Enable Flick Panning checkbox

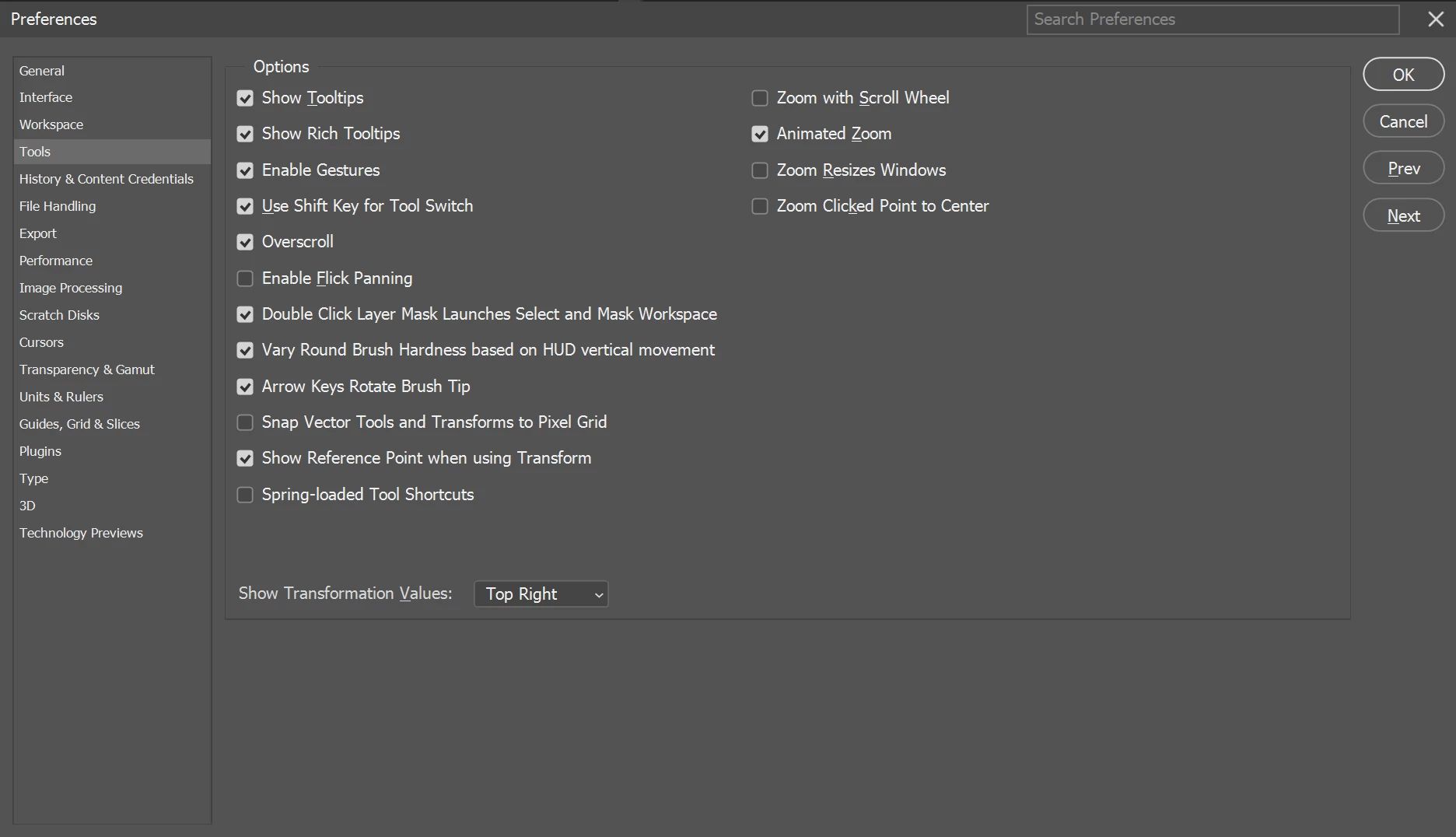[245, 278]
